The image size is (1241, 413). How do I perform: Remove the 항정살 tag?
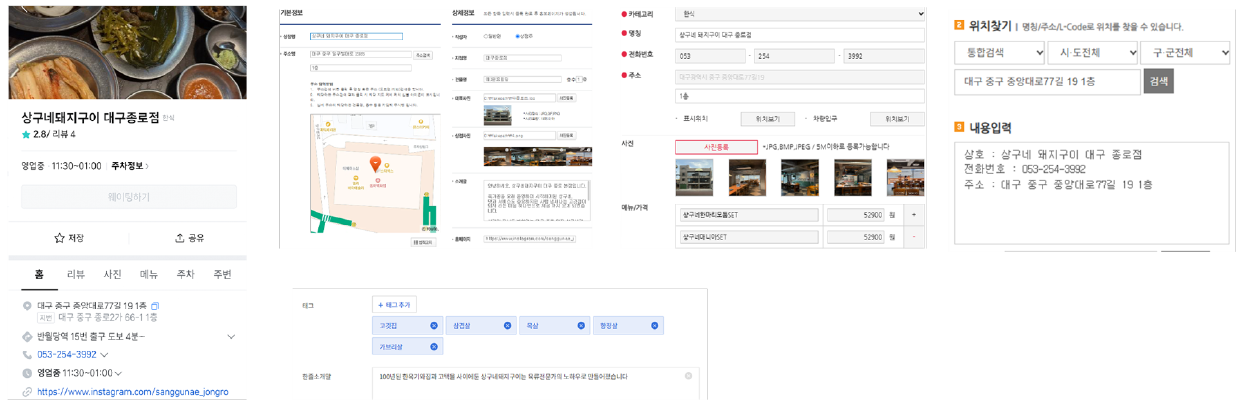tap(655, 326)
